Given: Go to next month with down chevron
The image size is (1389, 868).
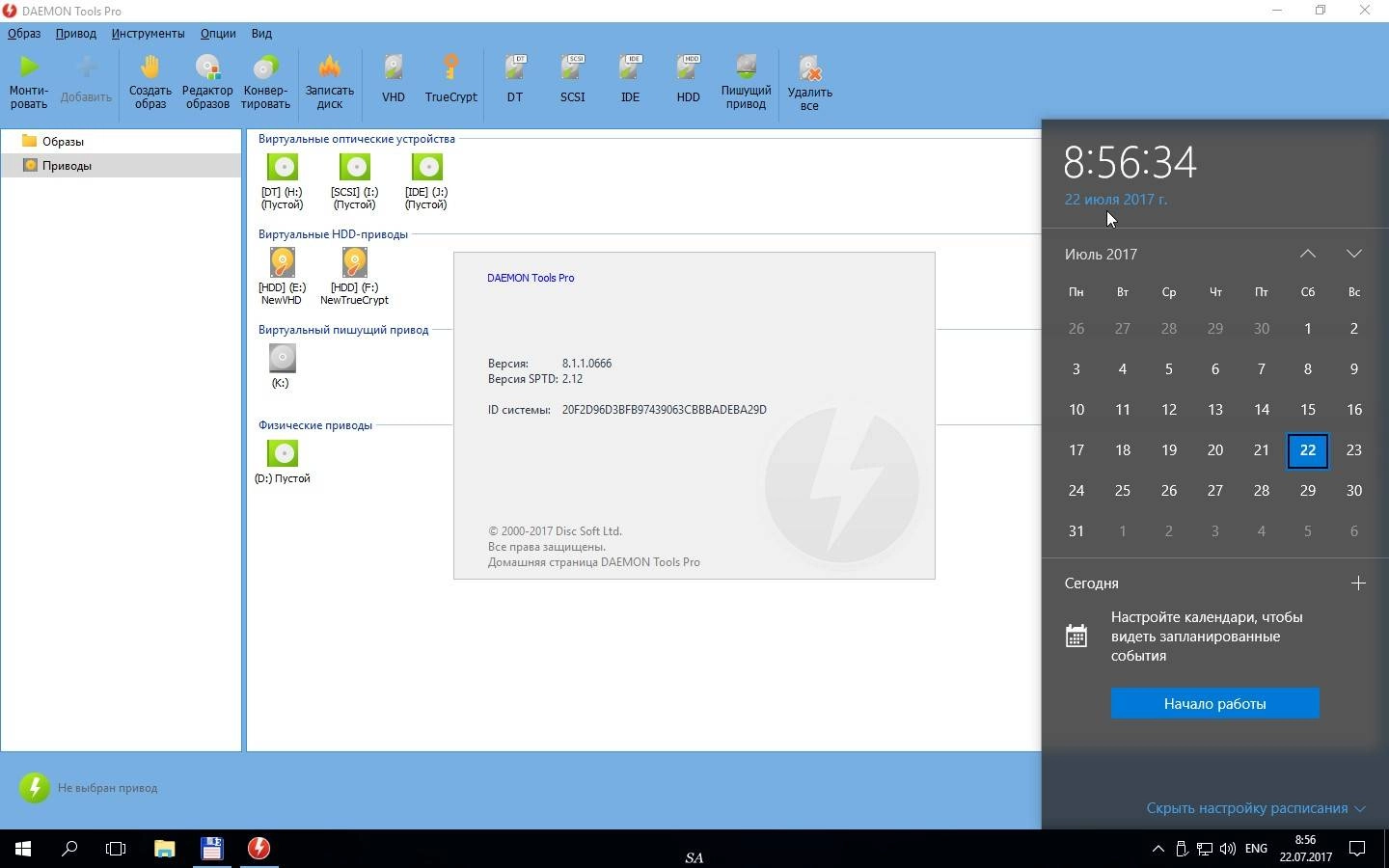Looking at the screenshot, I should (x=1354, y=254).
